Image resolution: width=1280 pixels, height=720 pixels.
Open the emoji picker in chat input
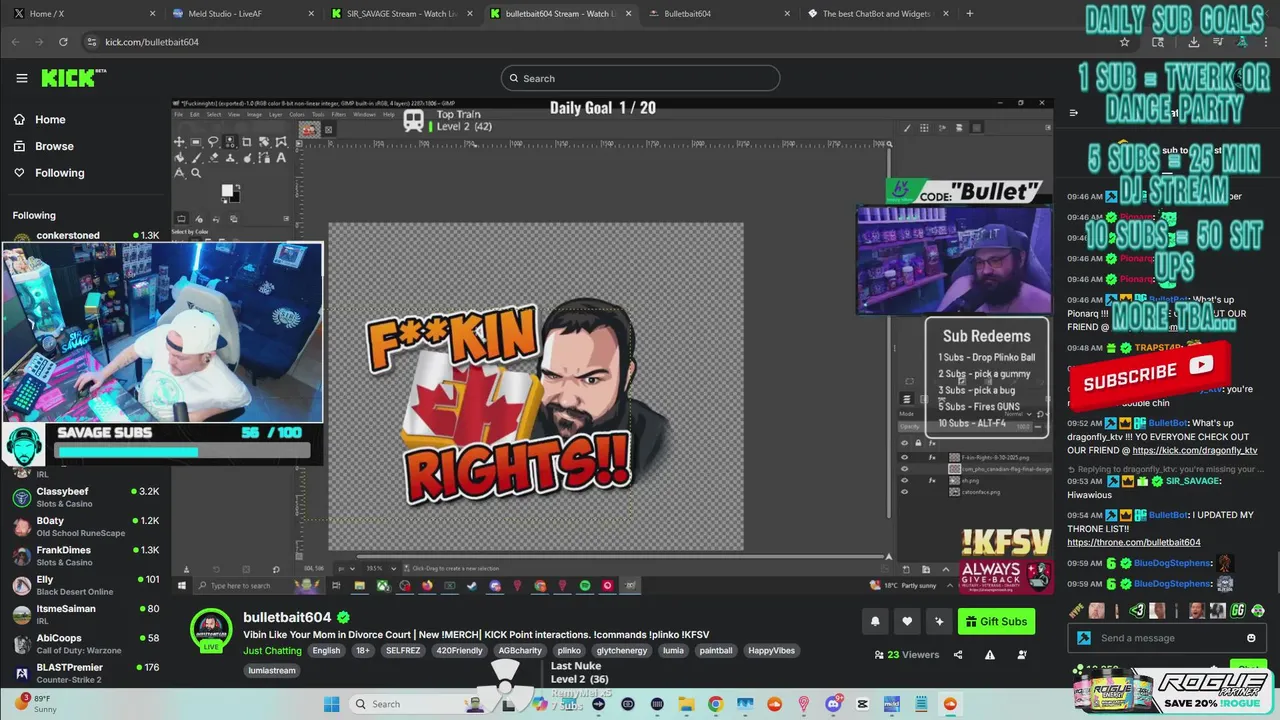pos(1251,638)
